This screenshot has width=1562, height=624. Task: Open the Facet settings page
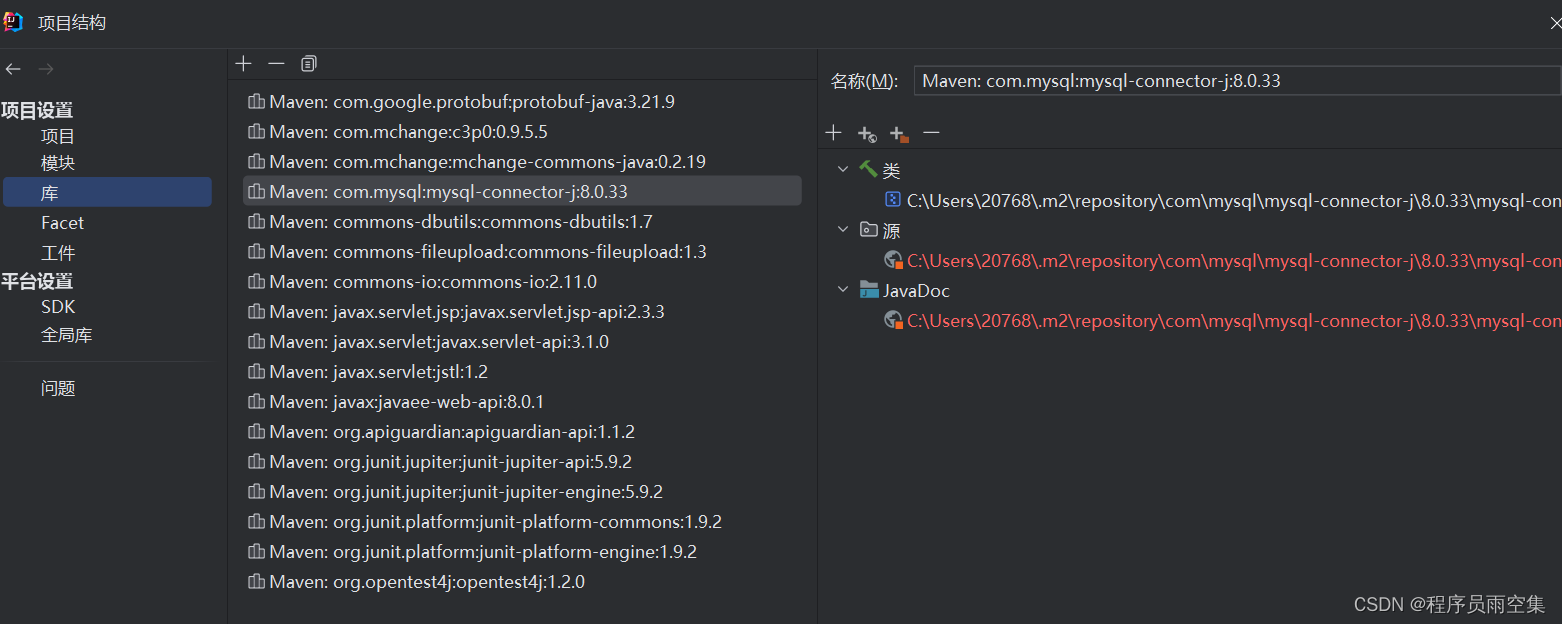[62, 223]
